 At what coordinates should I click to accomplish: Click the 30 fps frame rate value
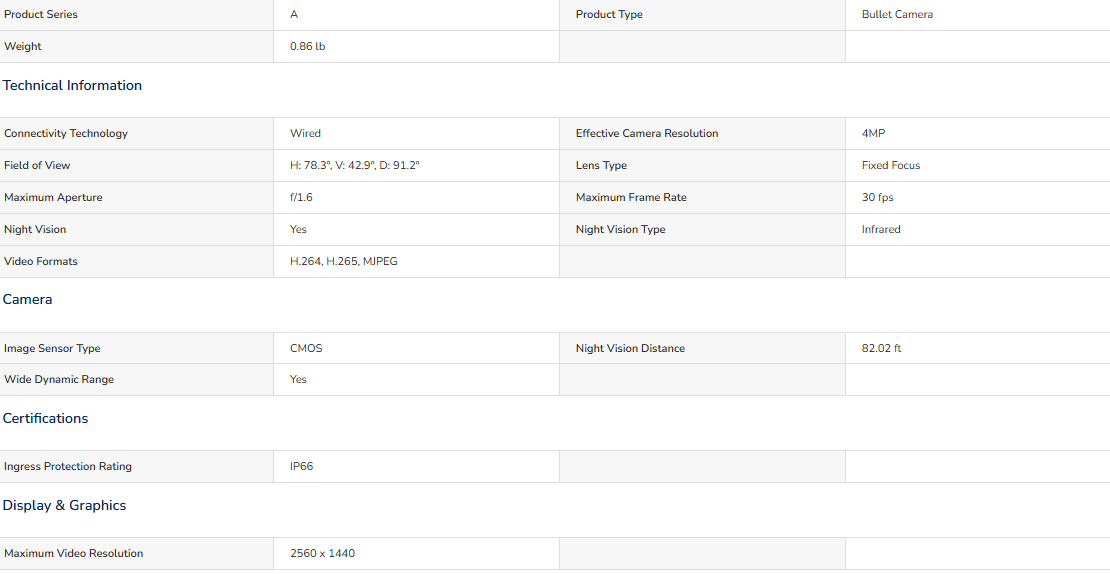pos(877,197)
